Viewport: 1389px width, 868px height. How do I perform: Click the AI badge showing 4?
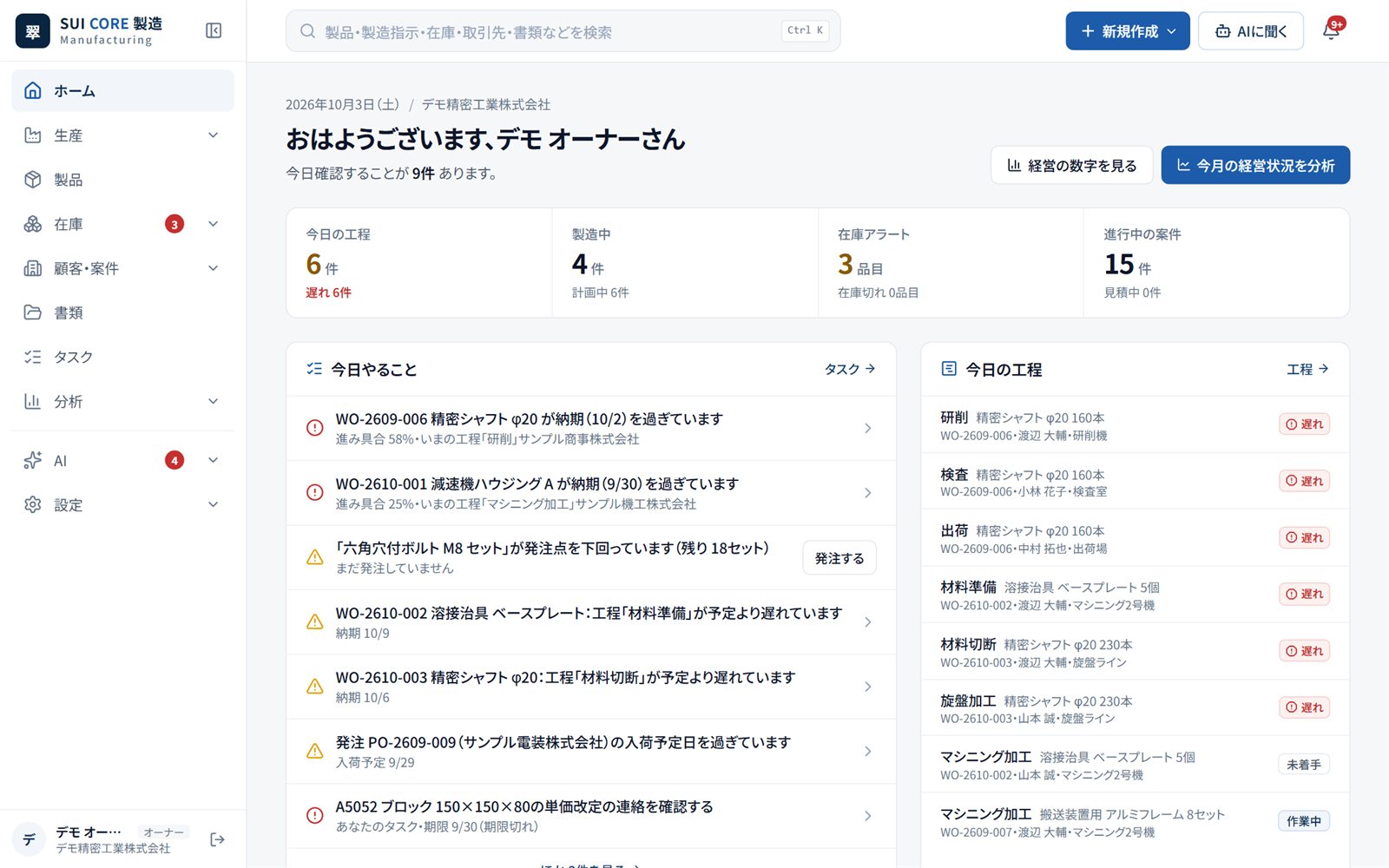[x=174, y=460]
